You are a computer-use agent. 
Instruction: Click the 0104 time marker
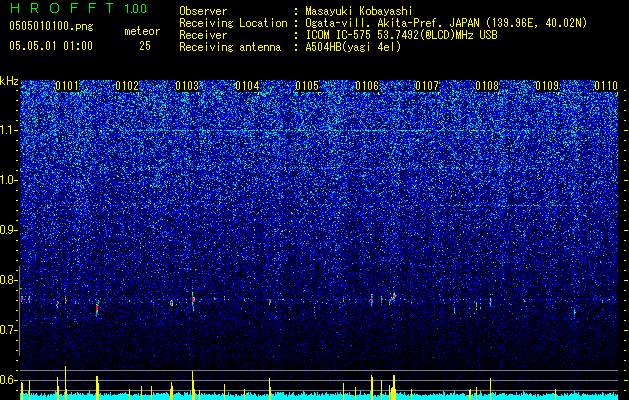point(247,86)
